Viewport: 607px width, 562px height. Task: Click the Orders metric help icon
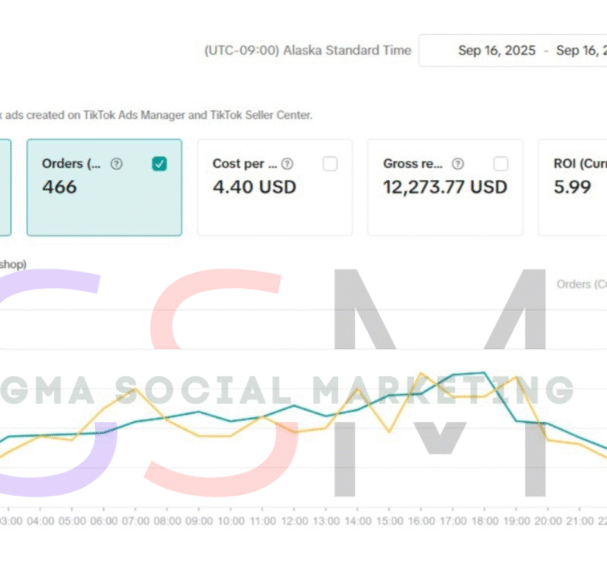coord(117,164)
